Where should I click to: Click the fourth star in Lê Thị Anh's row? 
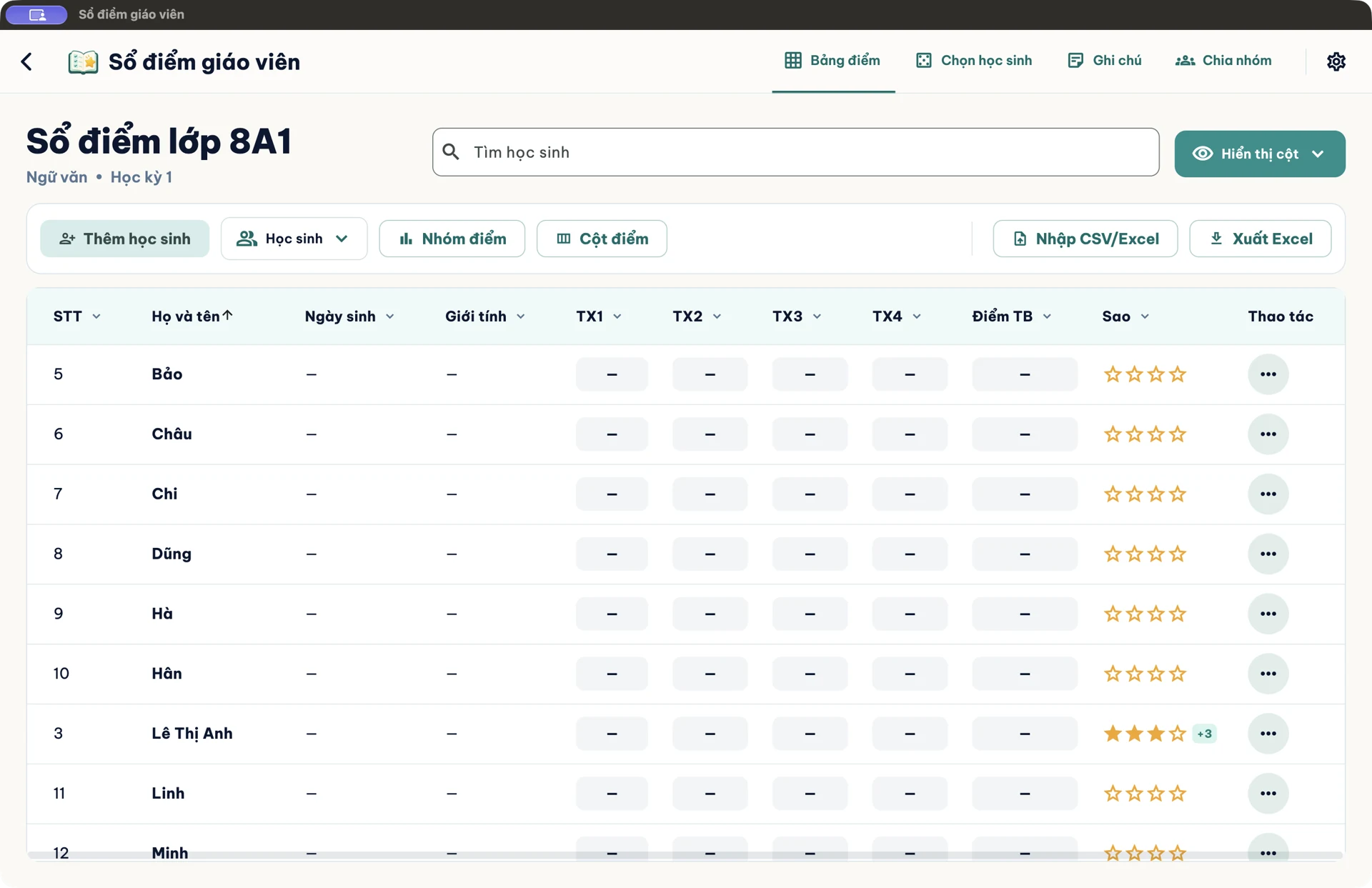[x=1178, y=734]
